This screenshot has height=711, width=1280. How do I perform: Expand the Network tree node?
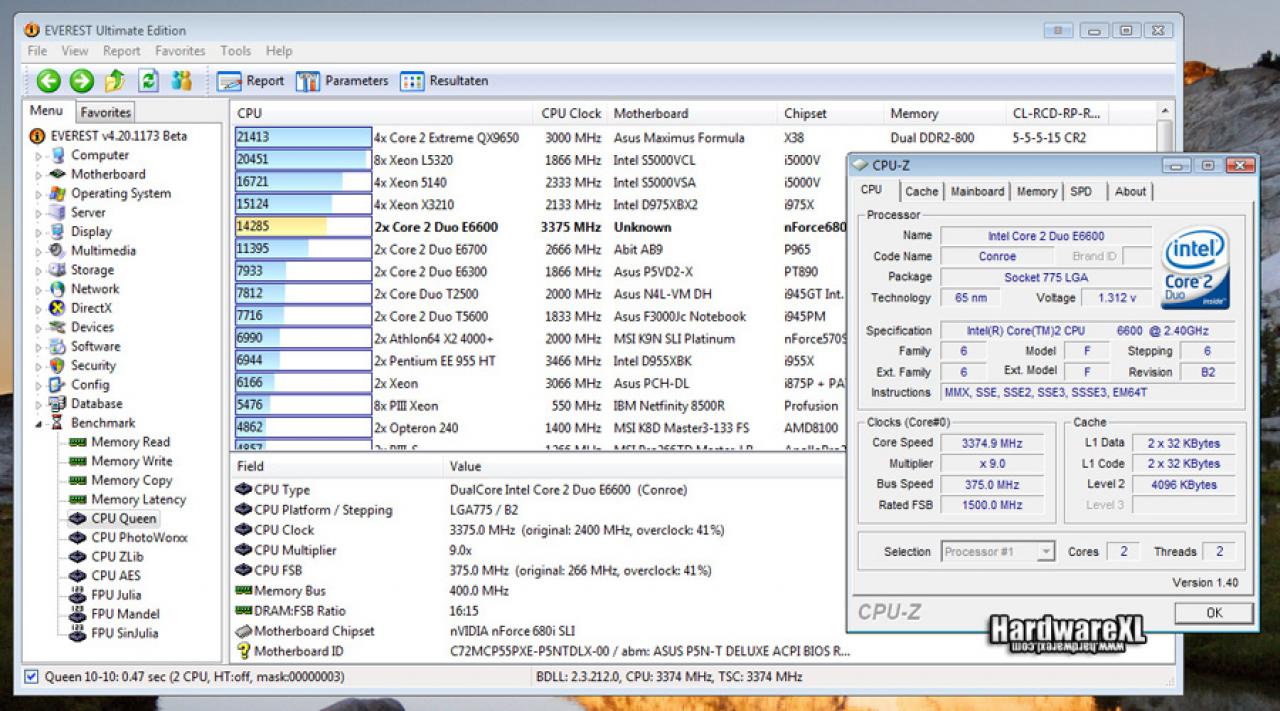40,289
